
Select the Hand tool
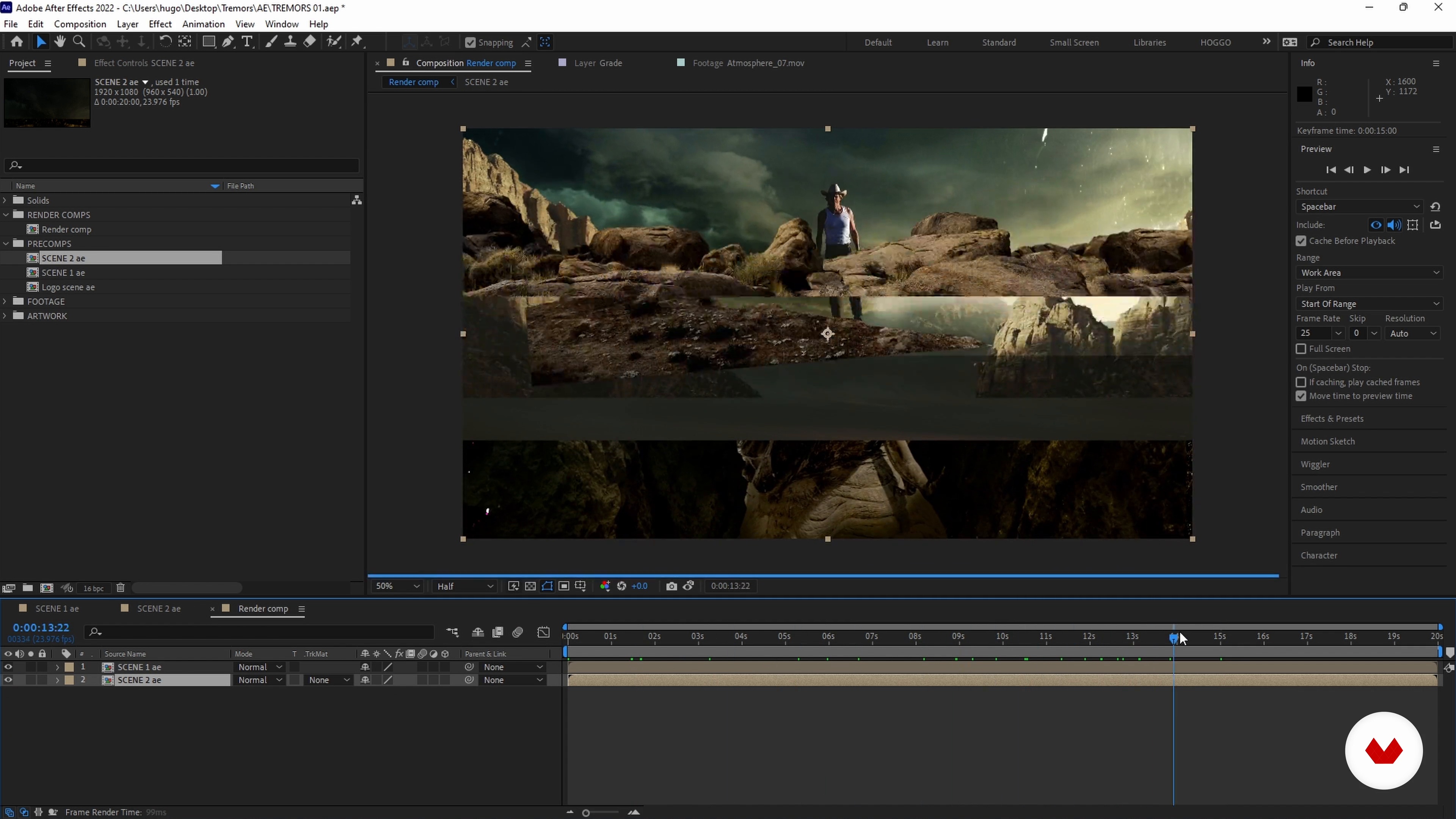(60, 42)
